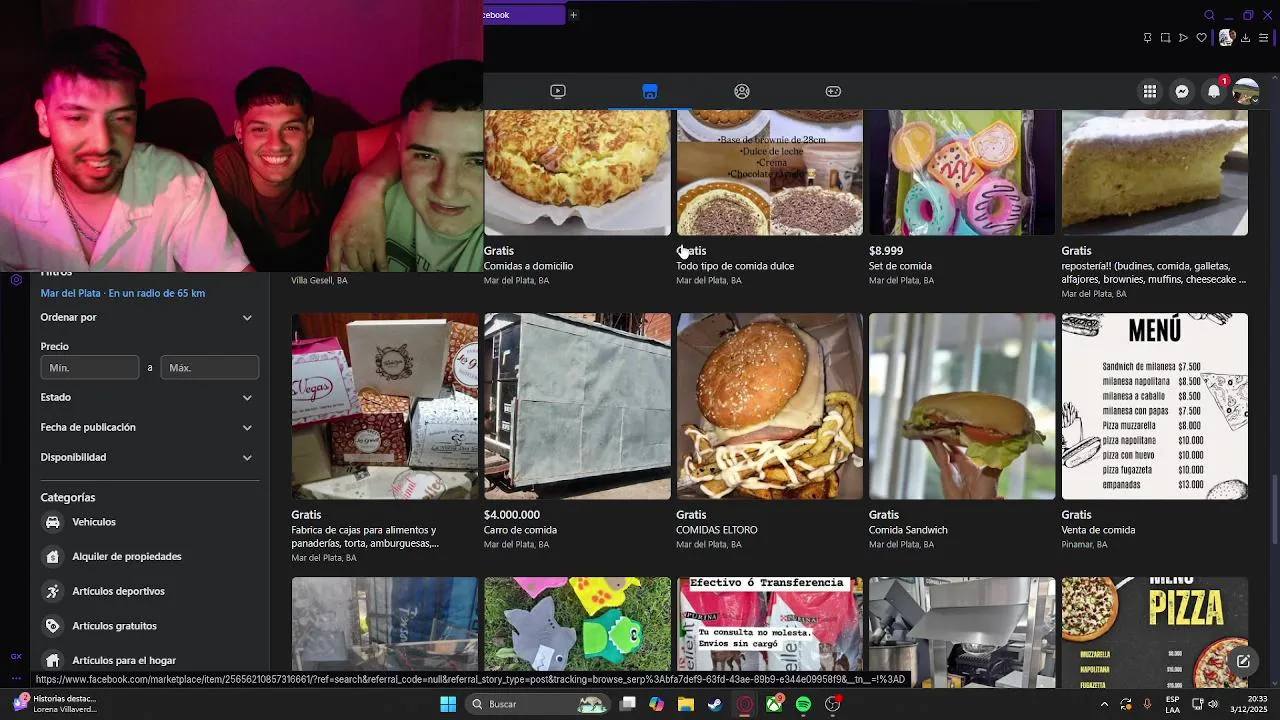This screenshot has height=720, width=1280.
Task: Open the yellow cake slice photo
Action: [1155, 173]
